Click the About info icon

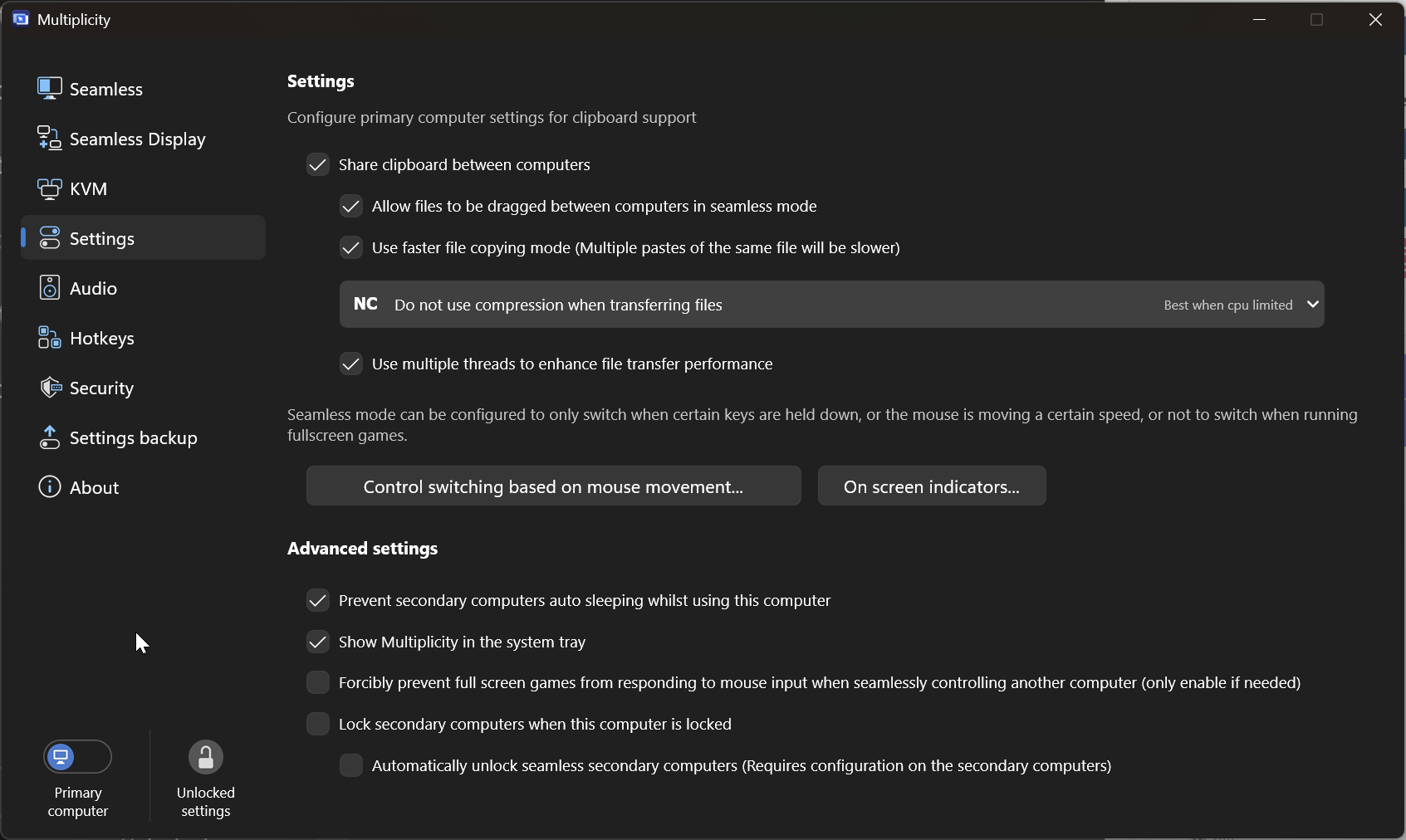49,487
